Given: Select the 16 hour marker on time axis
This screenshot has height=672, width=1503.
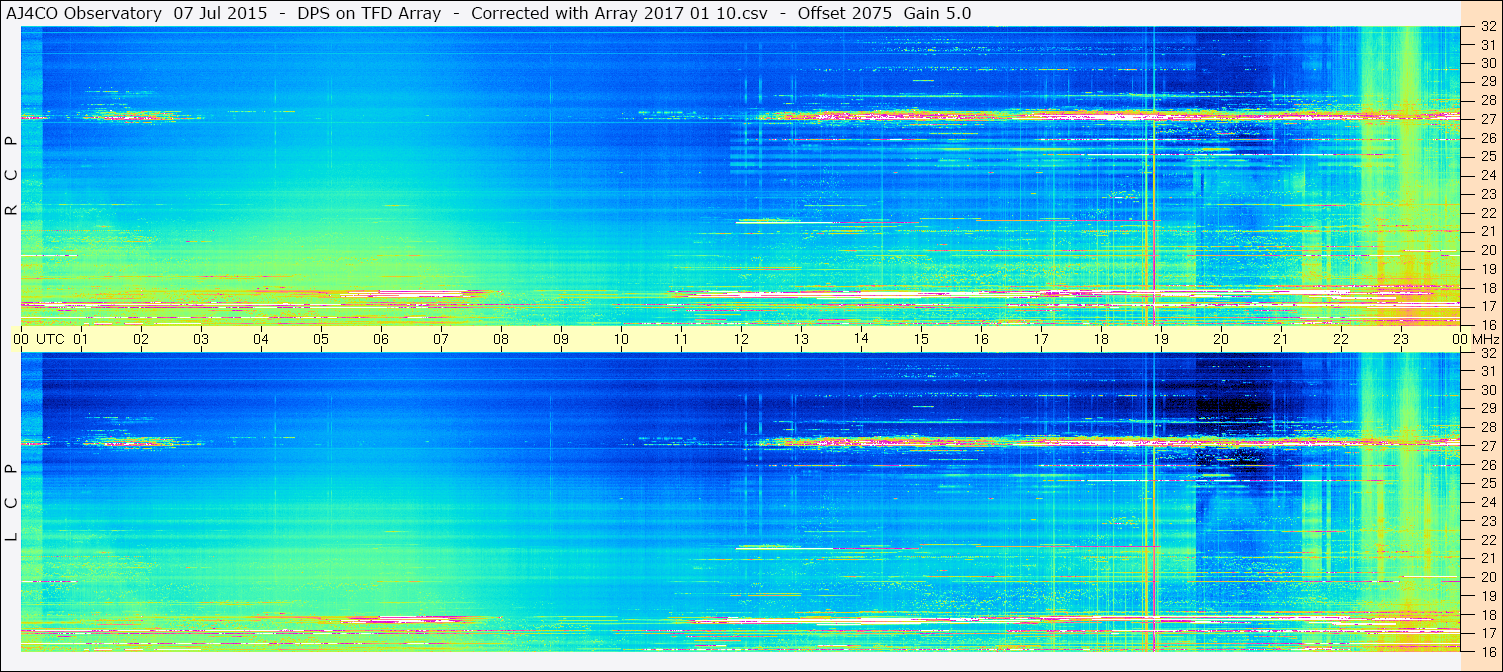Looking at the screenshot, I should click(x=981, y=339).
